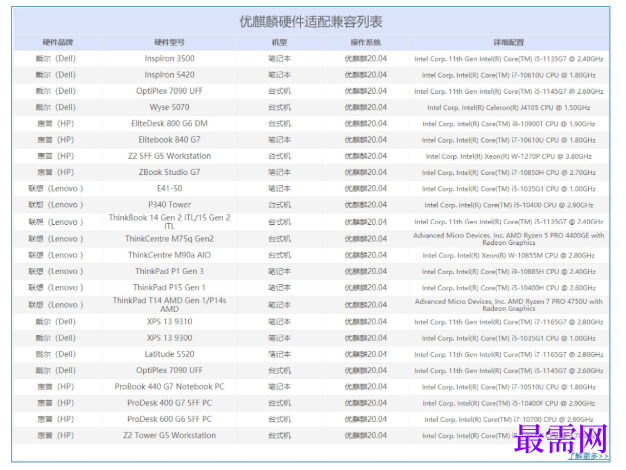Image resolution: width=626 pixels, height=470 pixels.
Task: Click the 戴尔 (Dell) brand in Wyse 5070 row
Action: (55, 107)
